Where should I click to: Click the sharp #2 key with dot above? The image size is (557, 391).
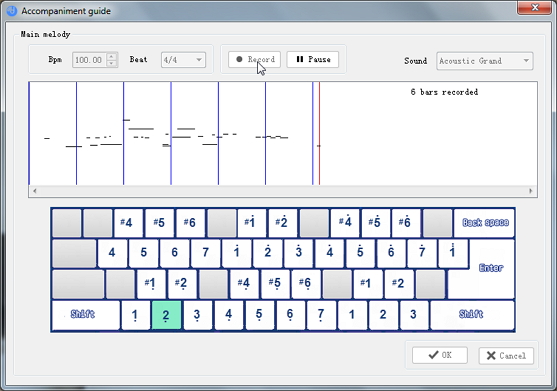point(282,223)
